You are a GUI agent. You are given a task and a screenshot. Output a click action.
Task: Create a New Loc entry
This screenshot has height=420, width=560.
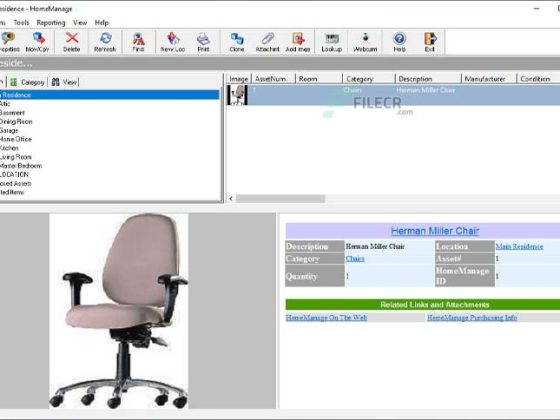tap(172, 42)
